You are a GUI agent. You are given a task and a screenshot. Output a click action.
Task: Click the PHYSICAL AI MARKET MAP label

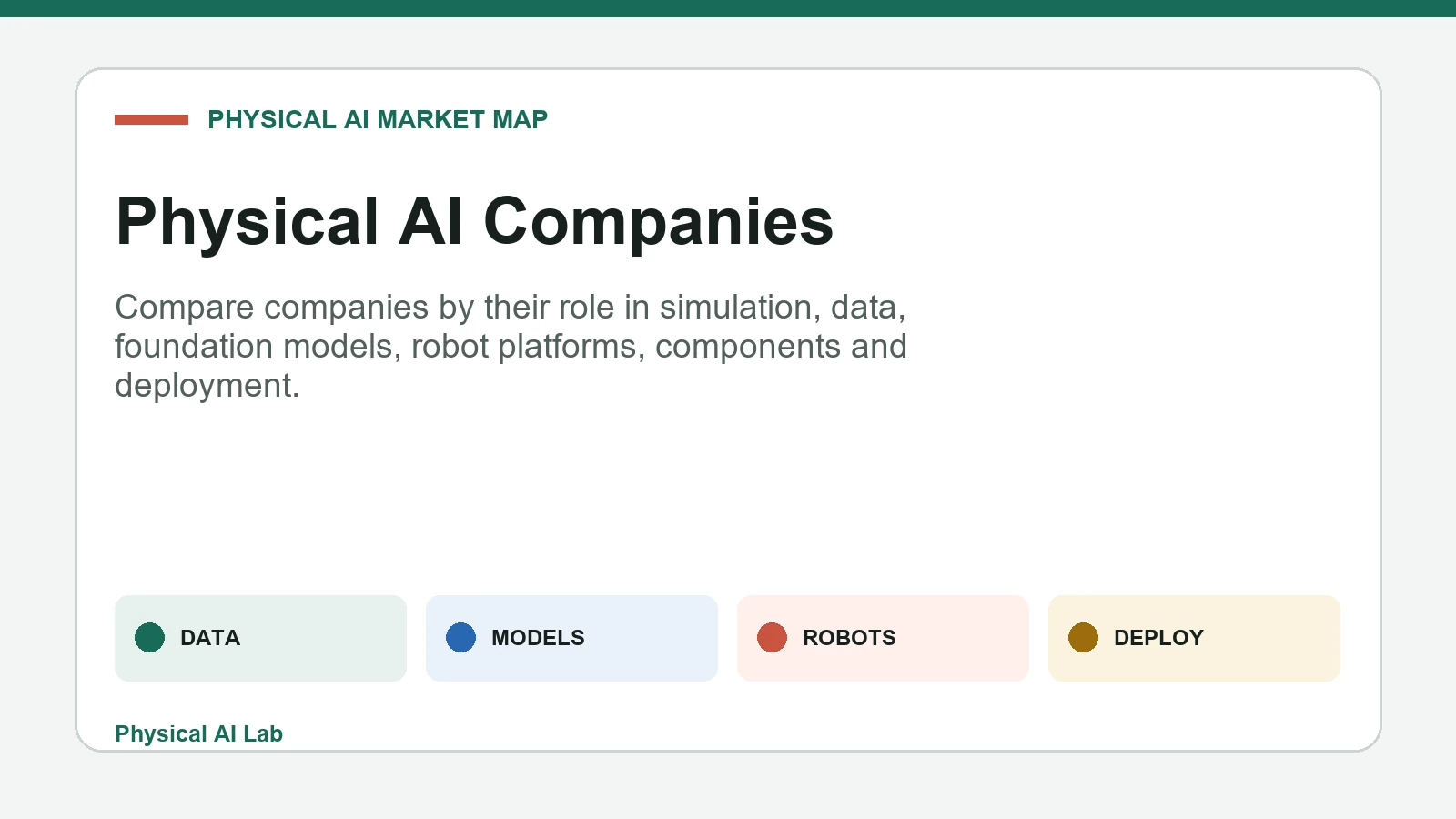[378, 119]
